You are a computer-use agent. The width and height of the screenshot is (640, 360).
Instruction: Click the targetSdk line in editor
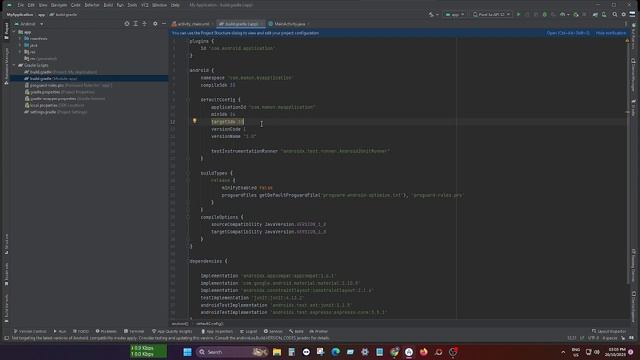tap(227, 122)
